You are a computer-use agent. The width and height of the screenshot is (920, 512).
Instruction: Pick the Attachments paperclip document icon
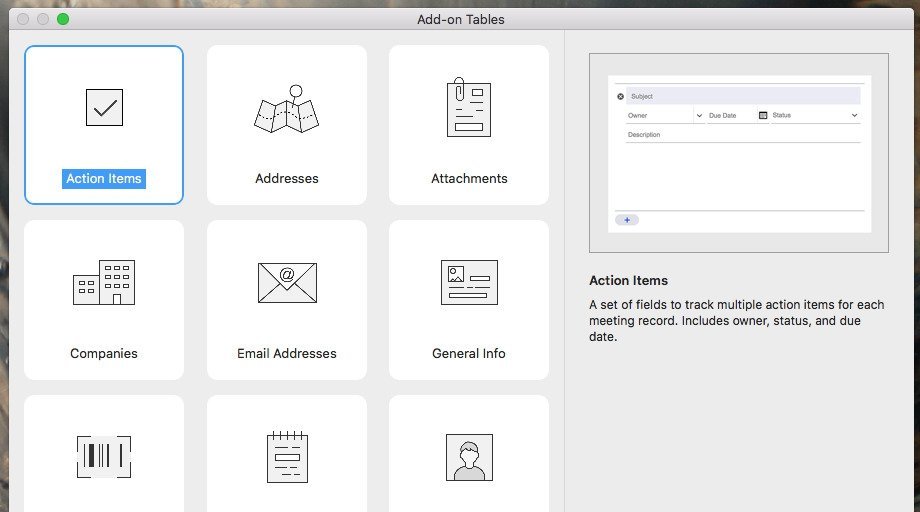click(x=468, y=107)
